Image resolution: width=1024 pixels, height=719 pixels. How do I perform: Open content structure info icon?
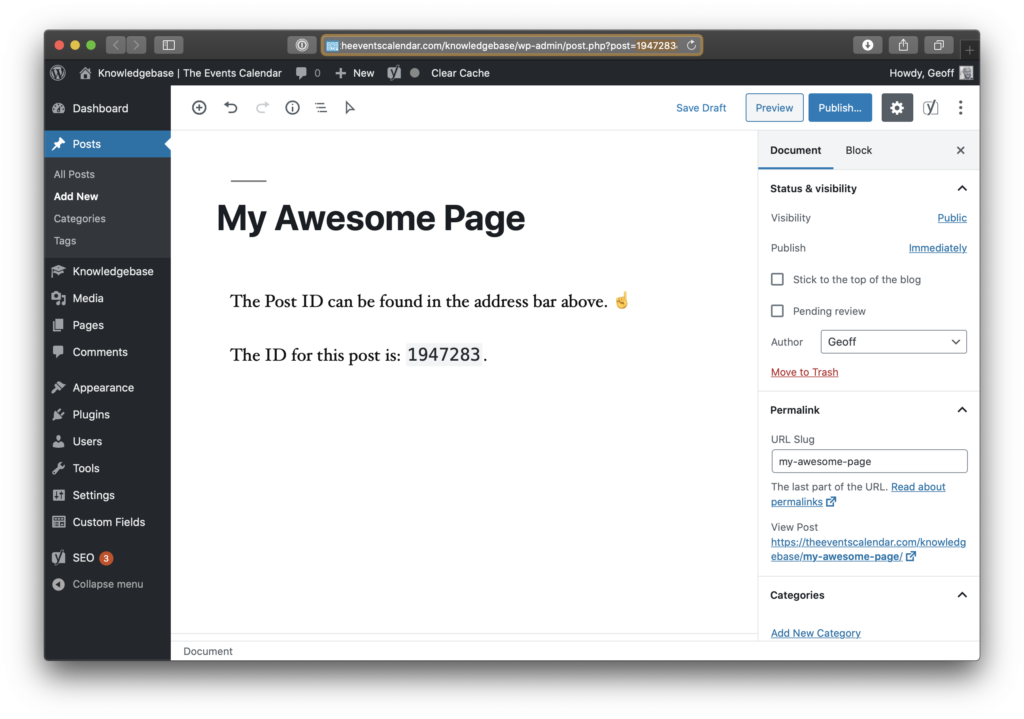click(292, 108)
